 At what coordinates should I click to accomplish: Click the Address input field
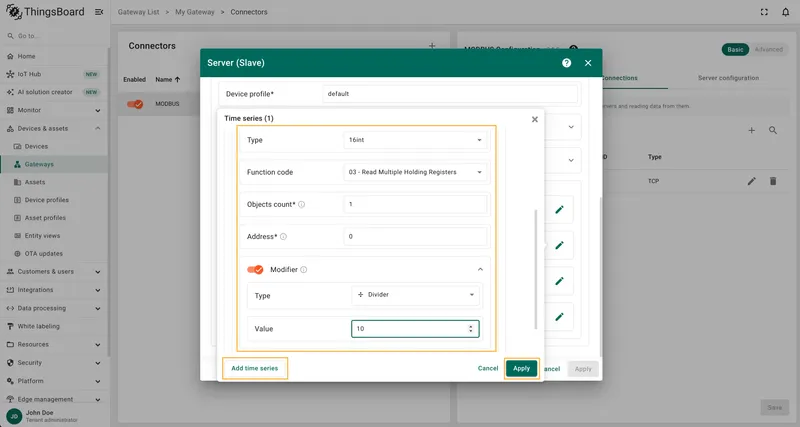(x=415, y=237)
